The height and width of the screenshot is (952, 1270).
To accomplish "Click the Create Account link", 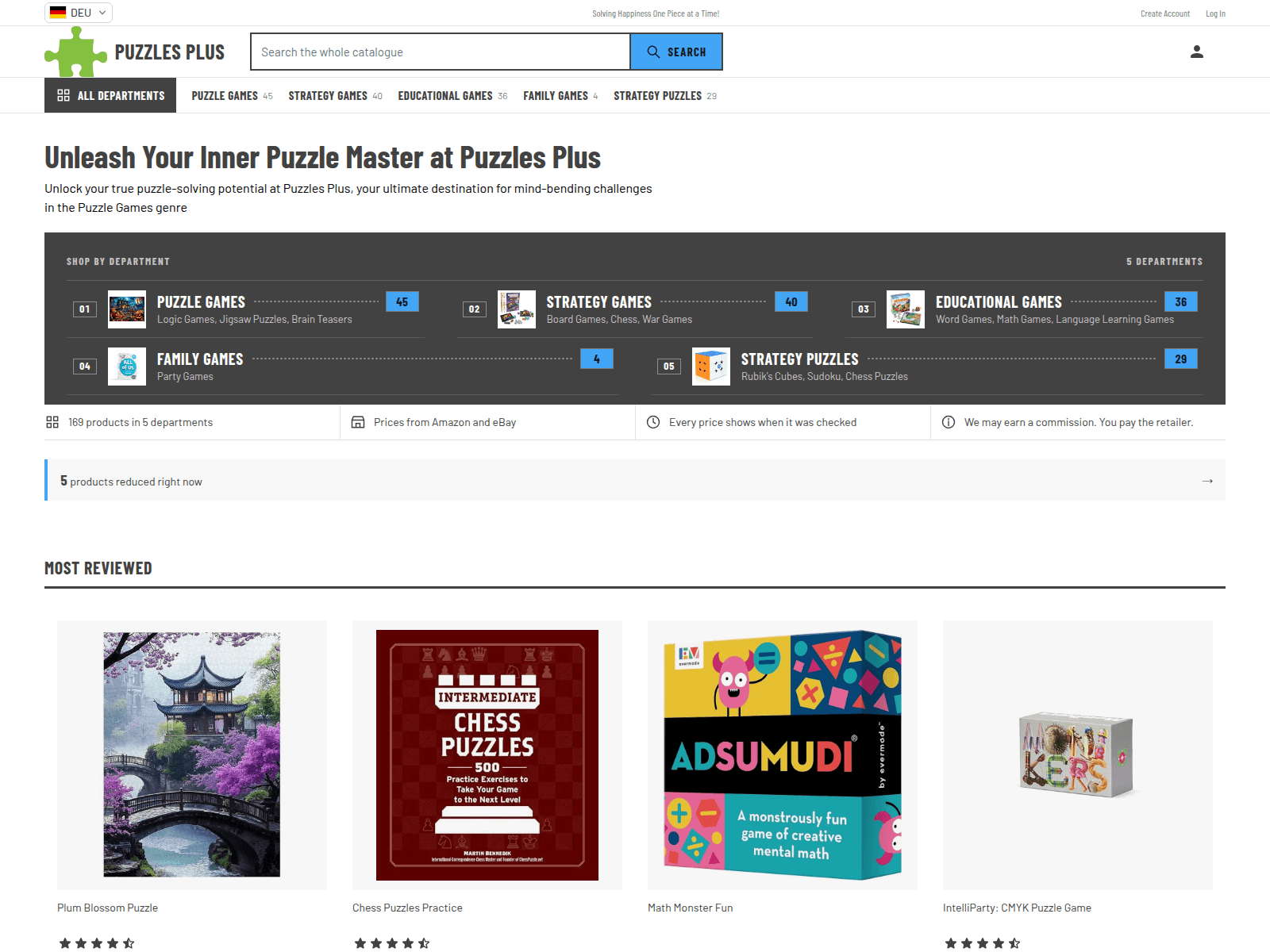I will click(x=1165, y=13).
